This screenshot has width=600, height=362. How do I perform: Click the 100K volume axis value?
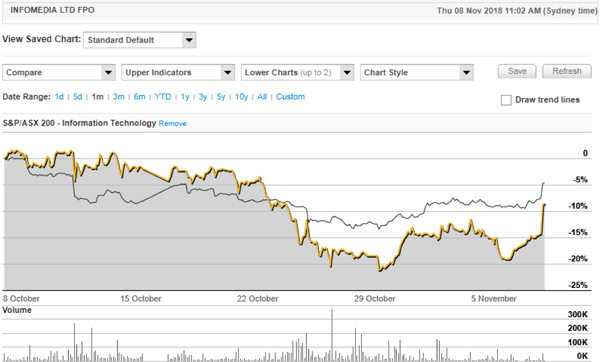[x=577, y=342]
